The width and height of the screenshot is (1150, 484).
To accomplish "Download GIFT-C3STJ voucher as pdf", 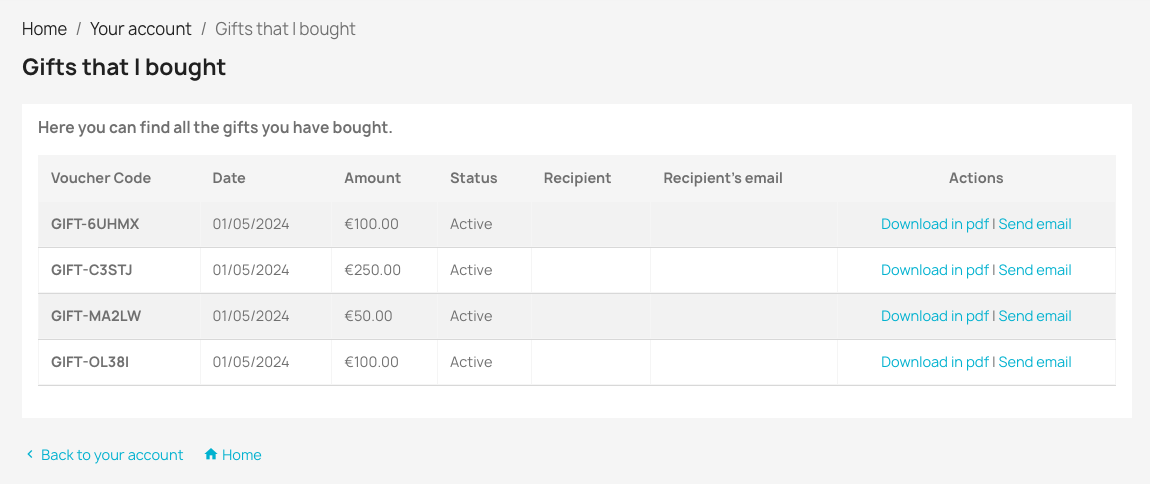I will tap(934, 270).
